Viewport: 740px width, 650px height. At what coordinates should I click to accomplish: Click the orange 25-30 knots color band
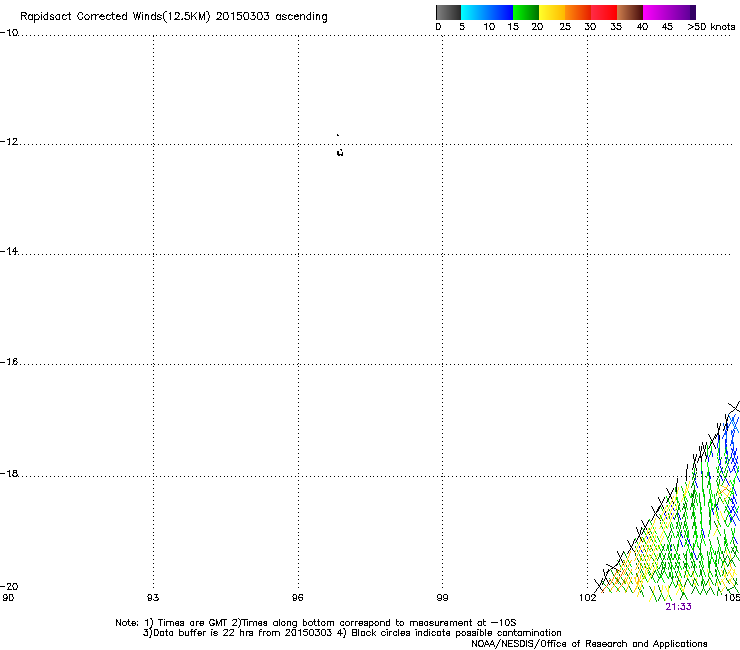(x=578, y=12)
